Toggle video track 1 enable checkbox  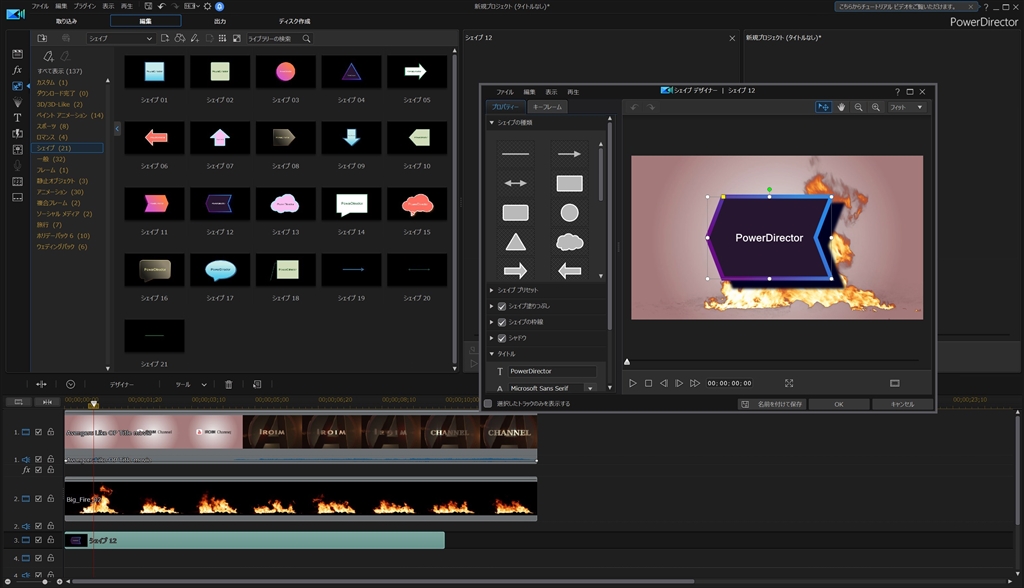pyautogui.click(x=39, y=433)
